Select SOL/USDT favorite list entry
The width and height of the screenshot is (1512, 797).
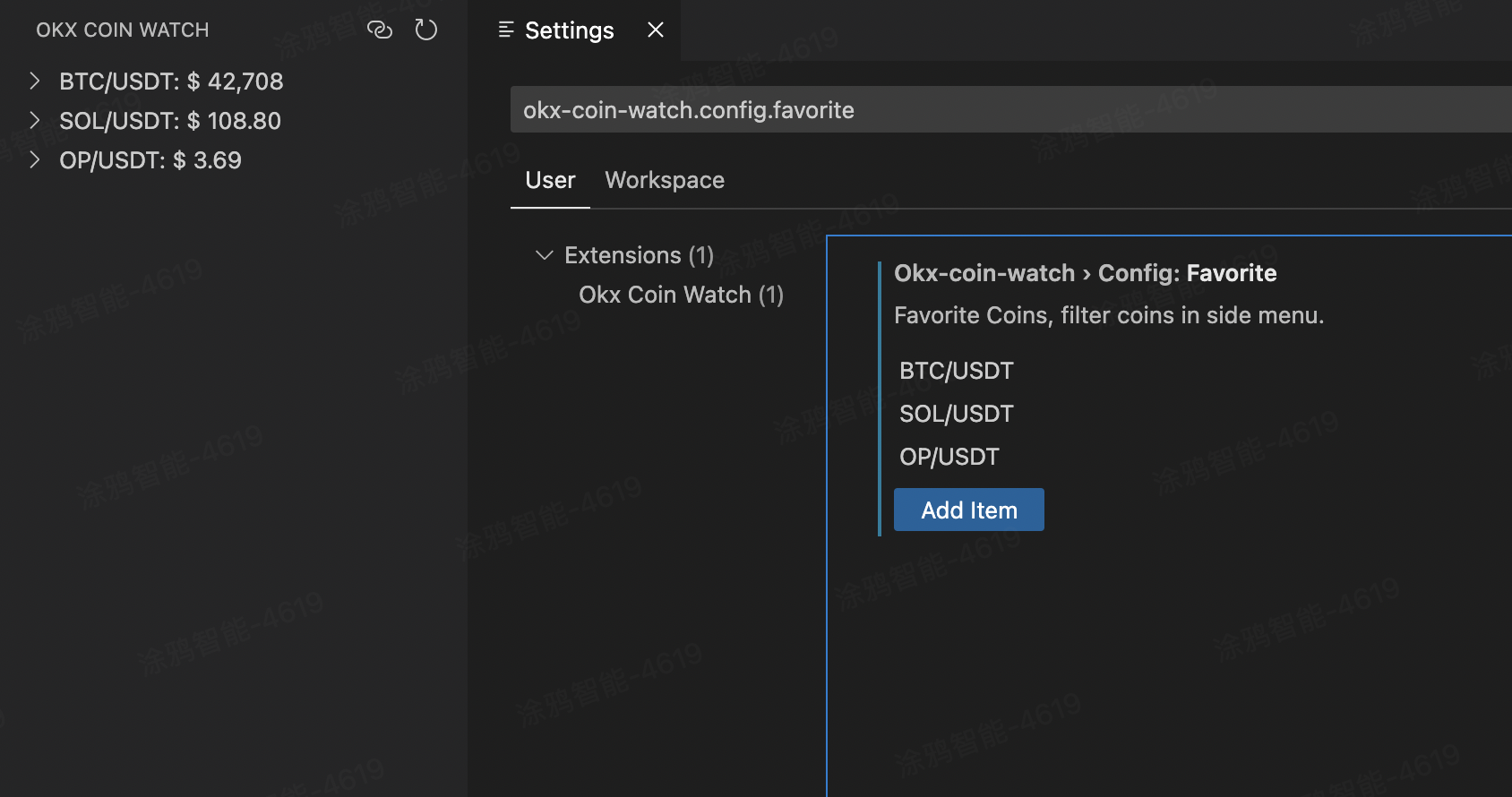[x=957, y=414]
